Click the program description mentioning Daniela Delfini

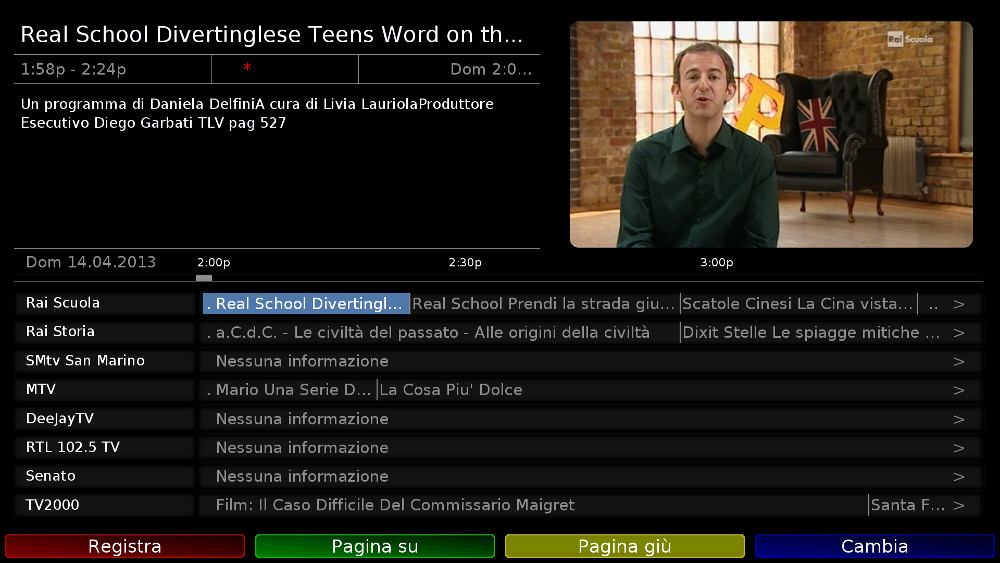[x=257, y=113]
